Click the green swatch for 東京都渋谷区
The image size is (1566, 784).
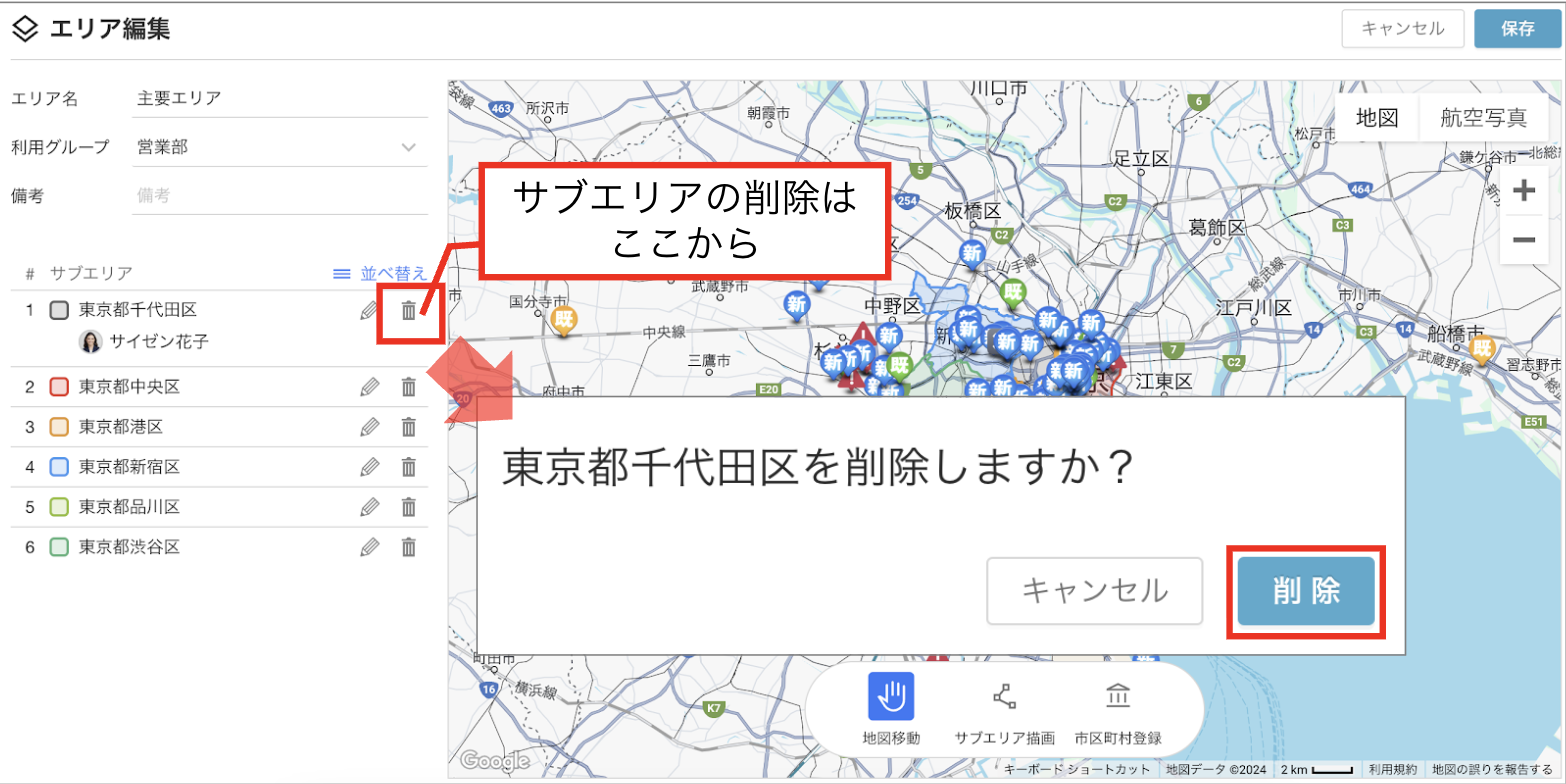(x=59, y=547)
